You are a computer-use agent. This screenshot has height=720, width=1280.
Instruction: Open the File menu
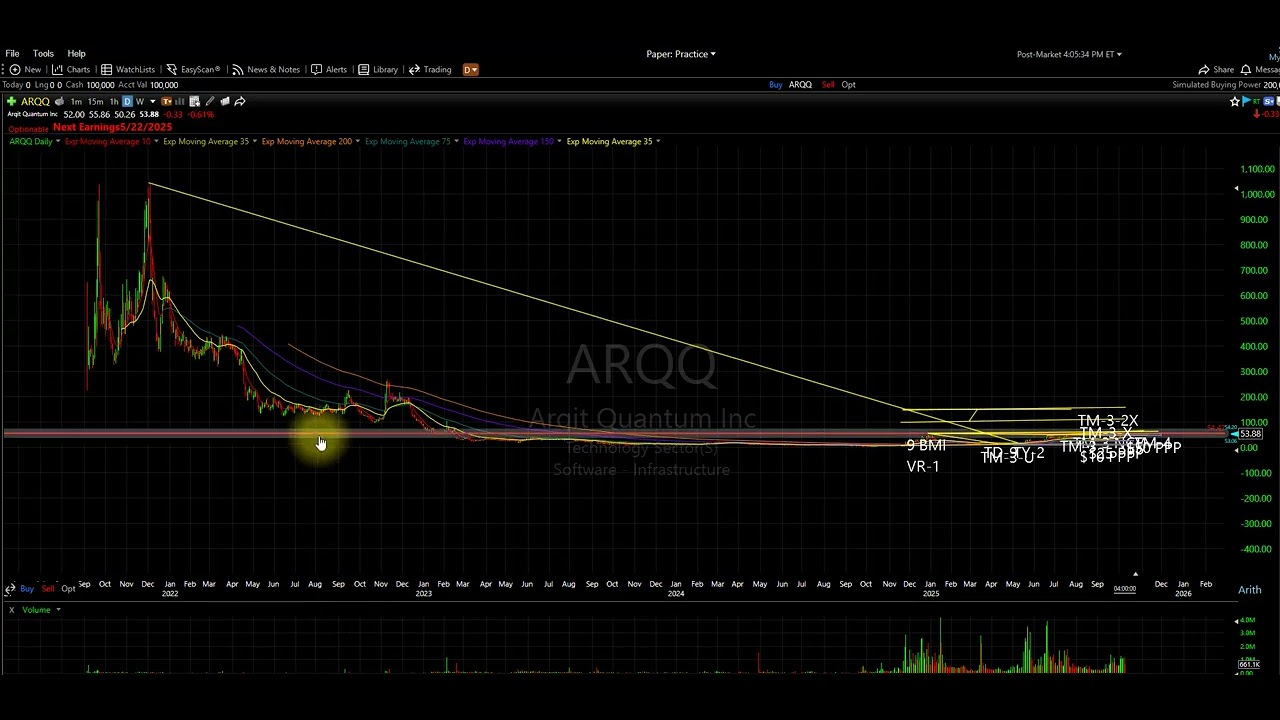coord(12,54)
